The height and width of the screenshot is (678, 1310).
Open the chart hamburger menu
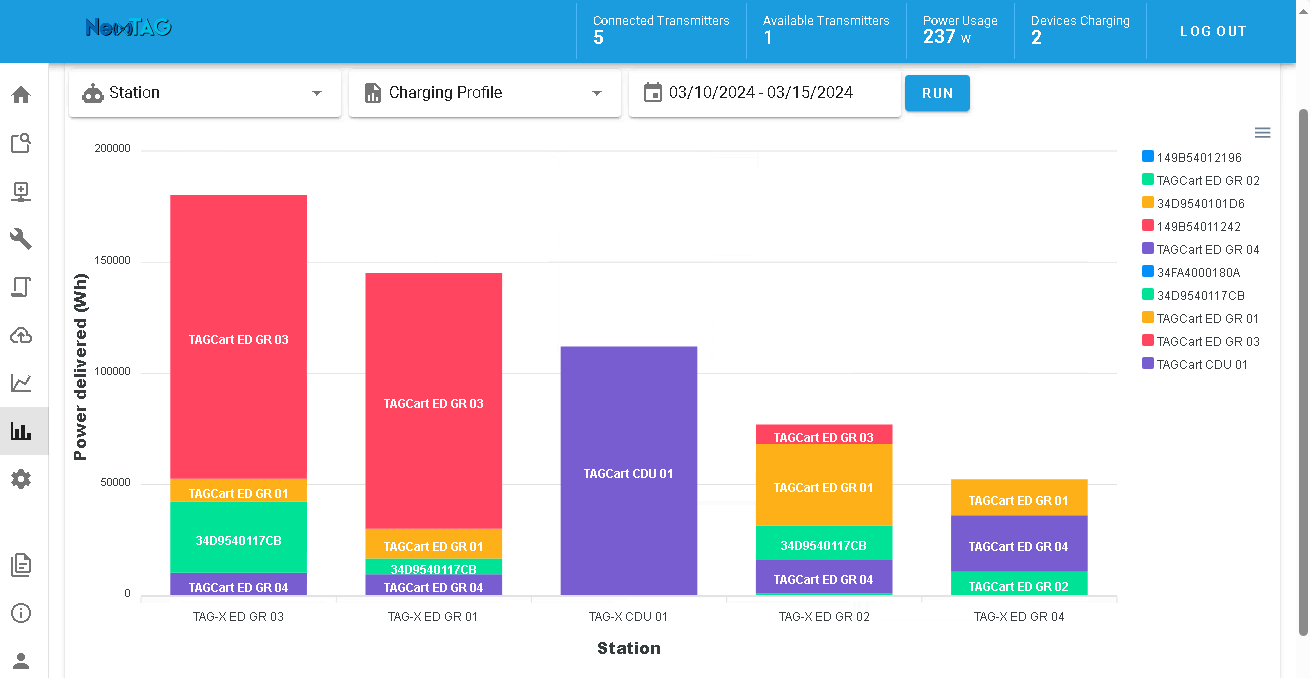click(x=1262, y=133)
